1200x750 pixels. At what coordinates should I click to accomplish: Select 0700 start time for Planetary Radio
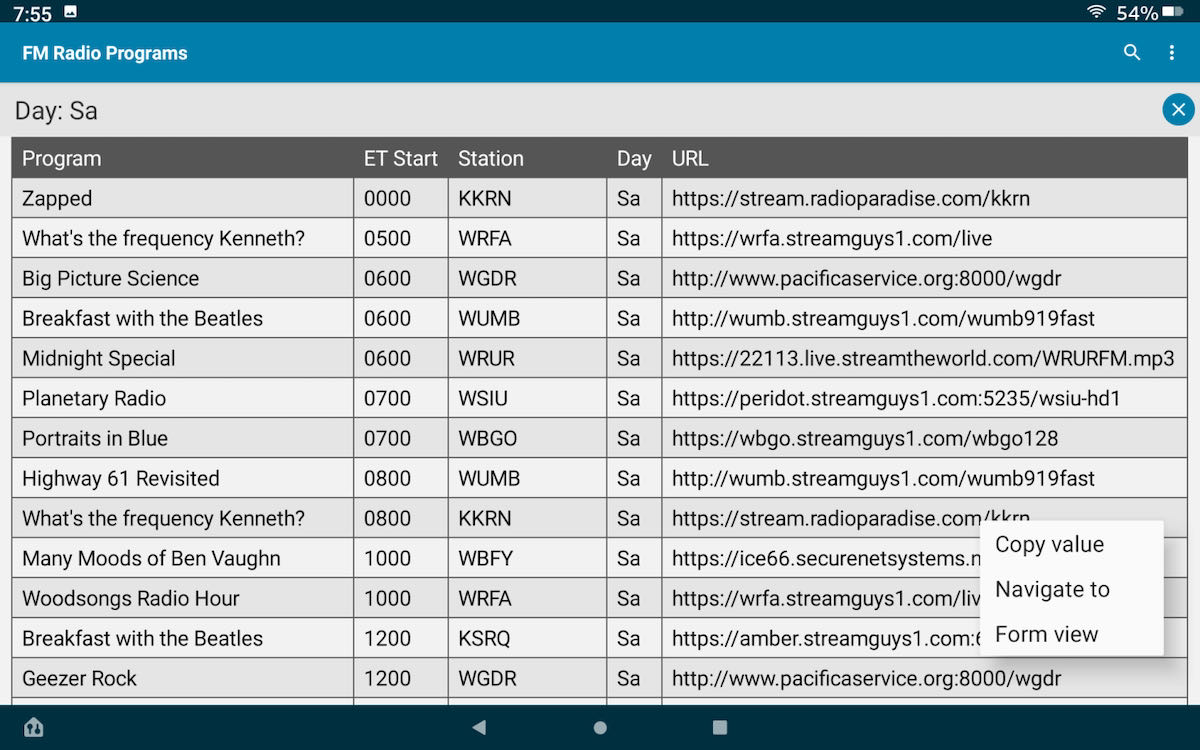(401, 398)
